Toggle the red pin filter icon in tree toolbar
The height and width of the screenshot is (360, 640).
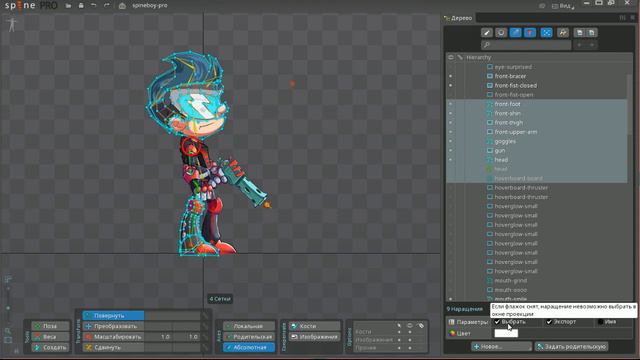tap(530, 33)
